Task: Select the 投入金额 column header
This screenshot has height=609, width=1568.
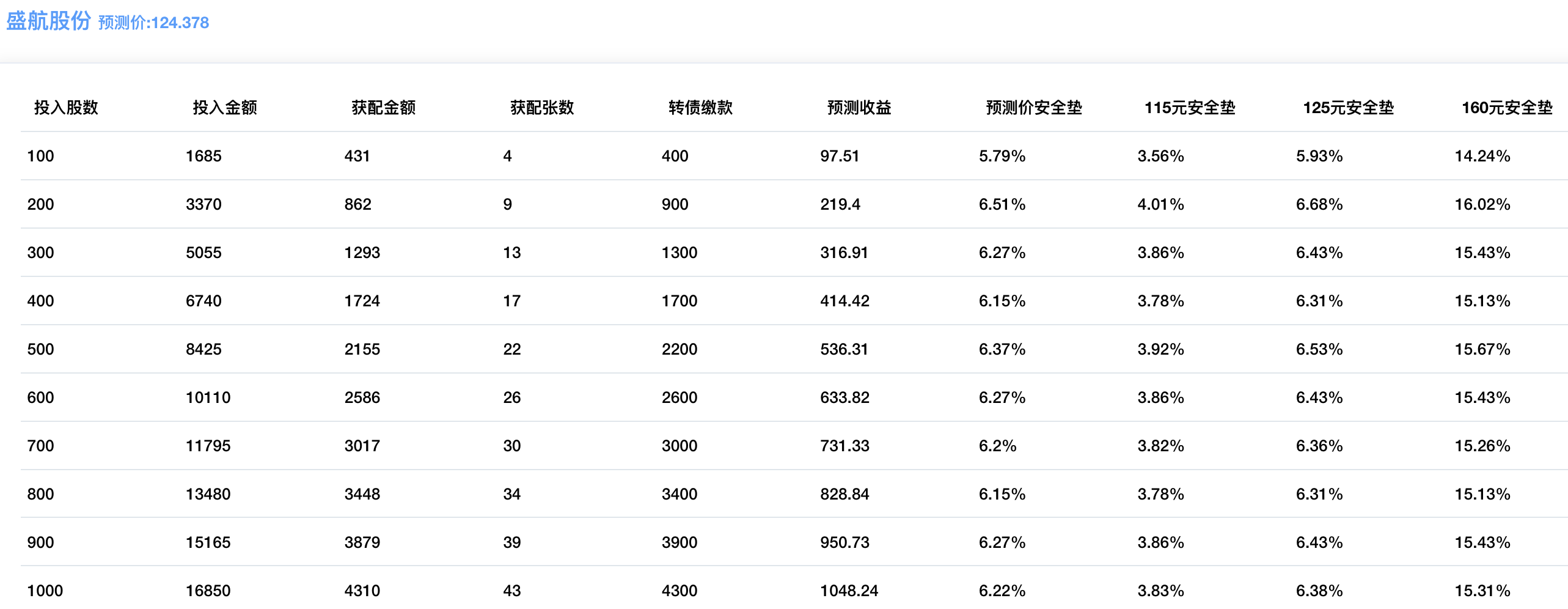Action: click(x=225, y=108)
